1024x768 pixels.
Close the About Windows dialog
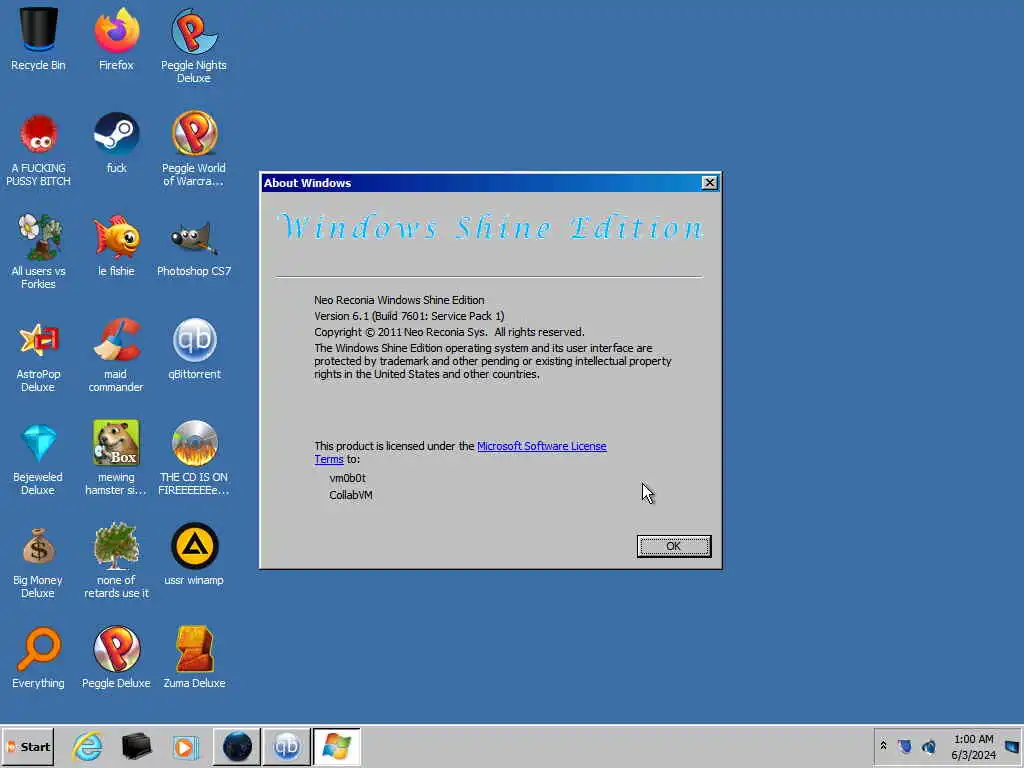tap(709, 183)
